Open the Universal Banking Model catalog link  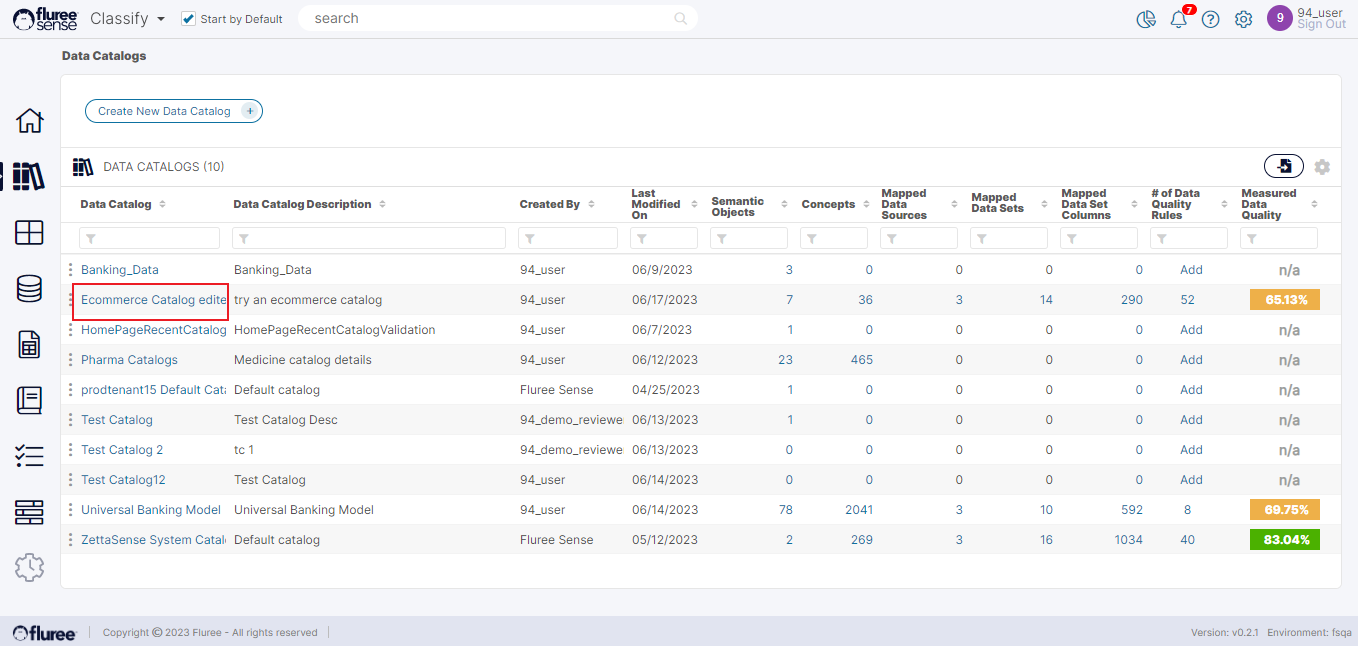pos(151,510)
